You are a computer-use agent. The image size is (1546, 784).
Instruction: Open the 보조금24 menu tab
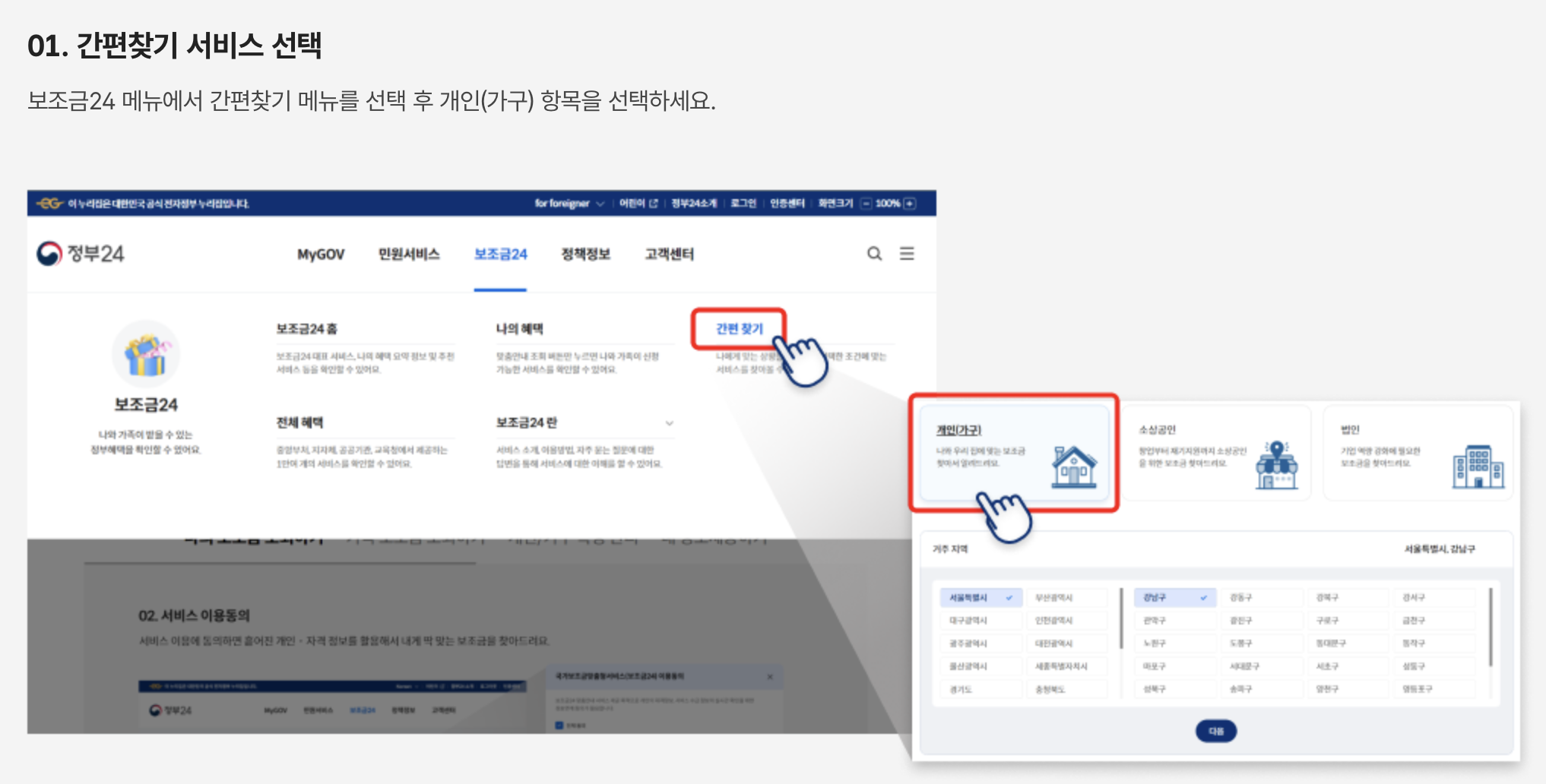tap(500, 254)
